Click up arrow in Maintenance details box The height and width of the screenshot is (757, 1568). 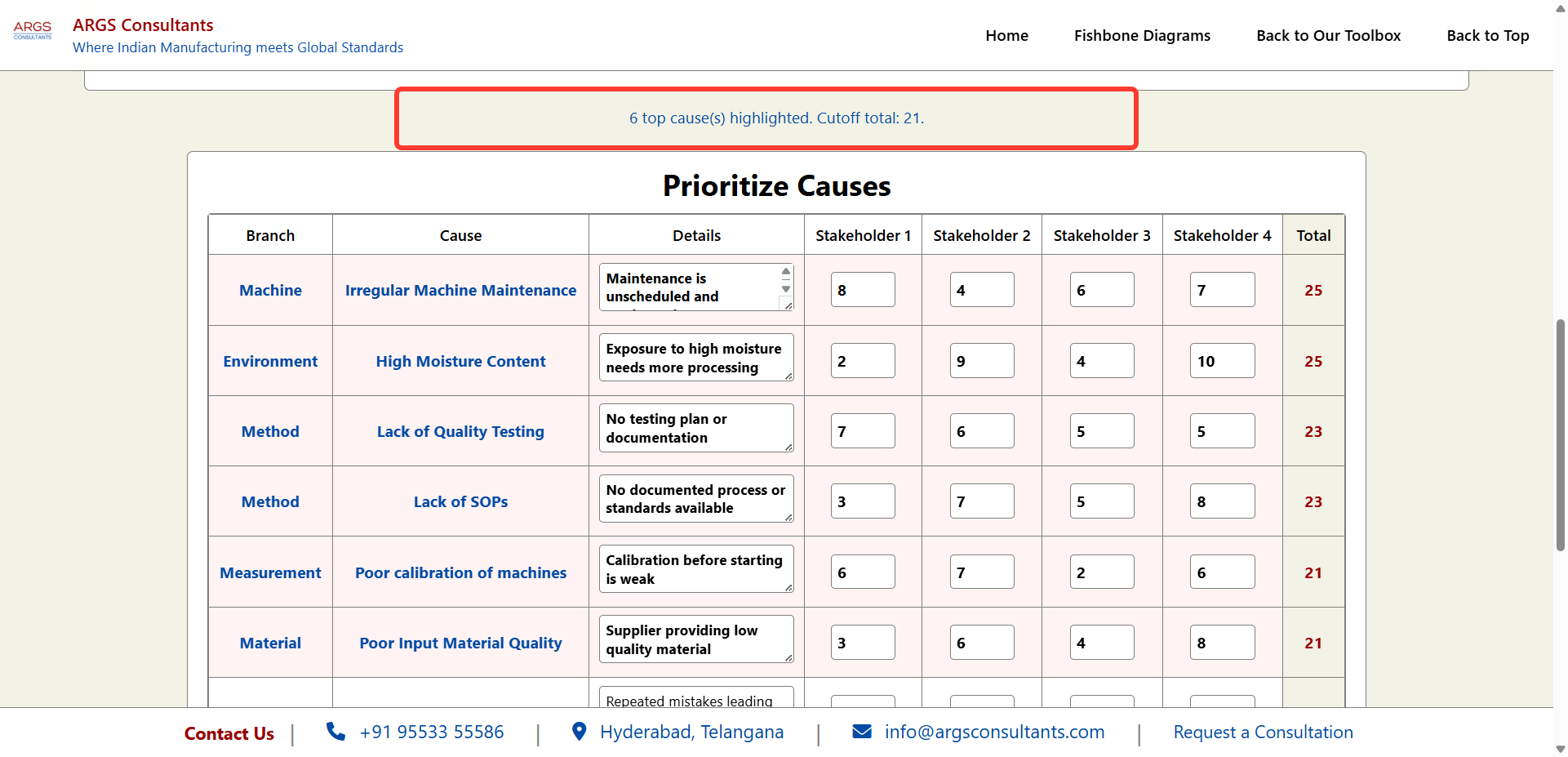tap(786, 272)
